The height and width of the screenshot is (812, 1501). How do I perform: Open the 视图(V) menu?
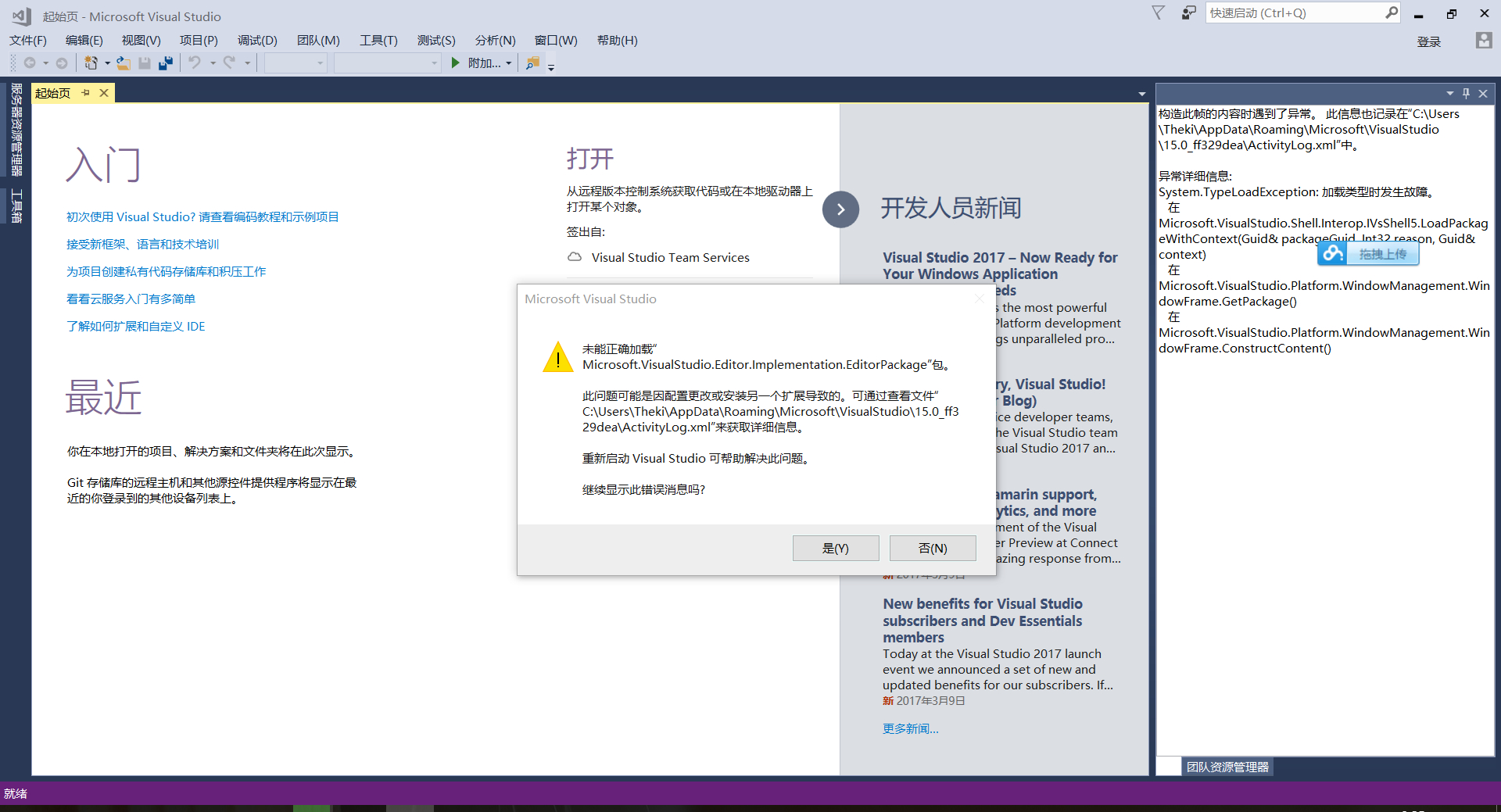point(142,41)
